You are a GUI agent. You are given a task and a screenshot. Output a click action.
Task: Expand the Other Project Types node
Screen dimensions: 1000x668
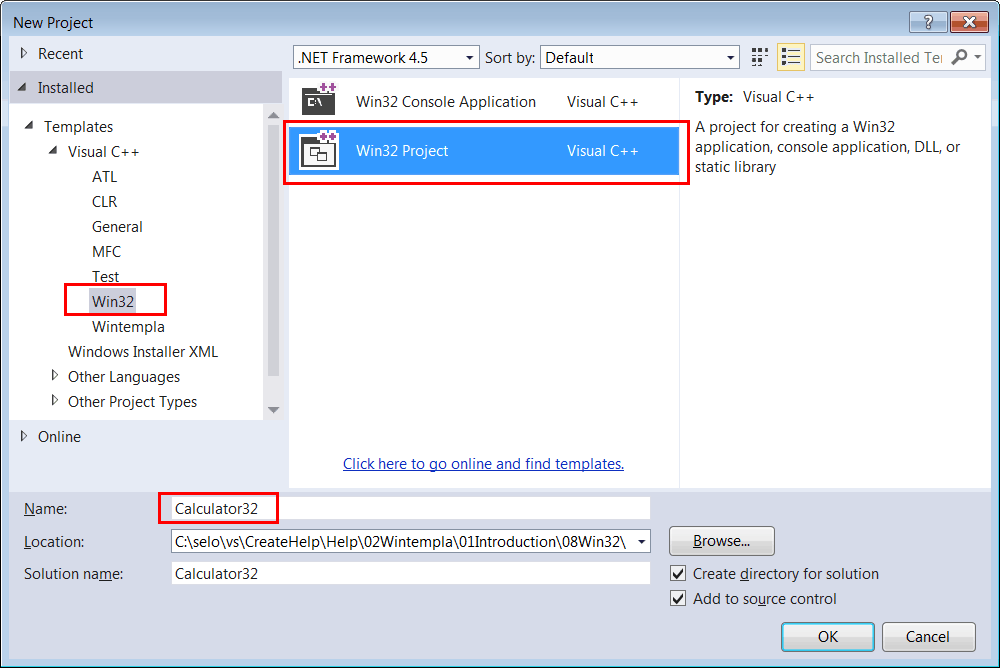pos(55,401)
